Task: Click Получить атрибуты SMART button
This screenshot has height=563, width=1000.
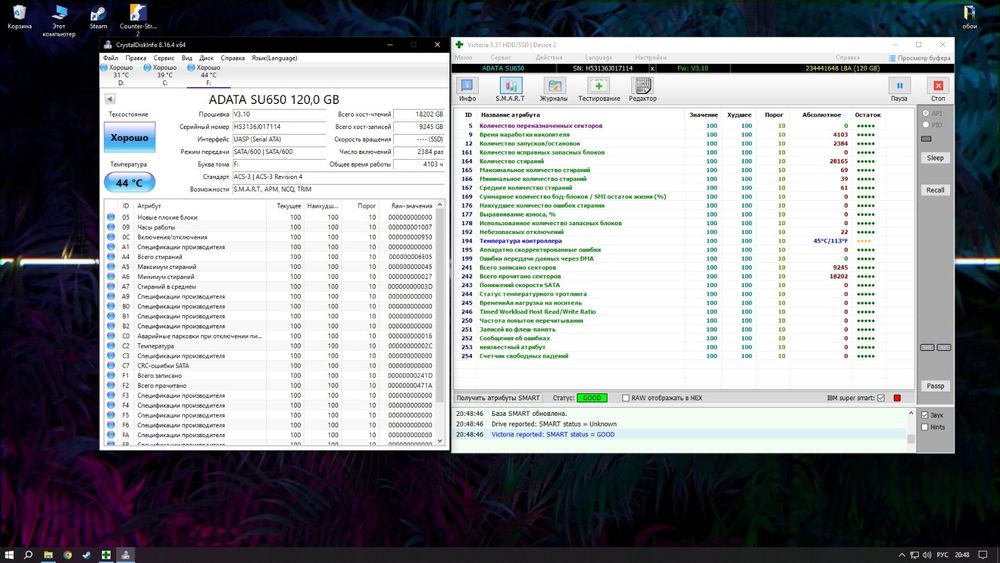Action: click(498, 398)
